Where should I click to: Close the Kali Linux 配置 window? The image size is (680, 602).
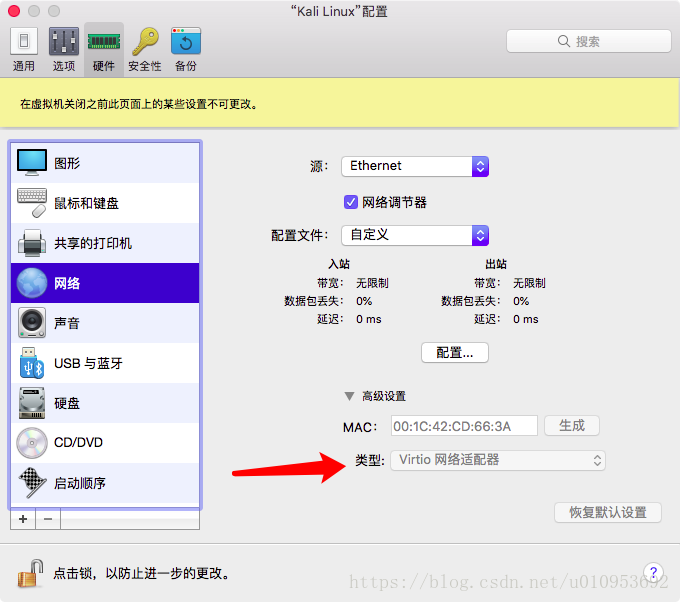pyautogui.click(x=14, y=11)
